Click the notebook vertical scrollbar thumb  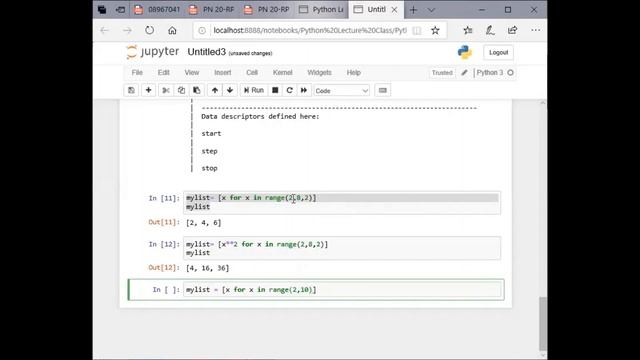[x=542, y=323]
